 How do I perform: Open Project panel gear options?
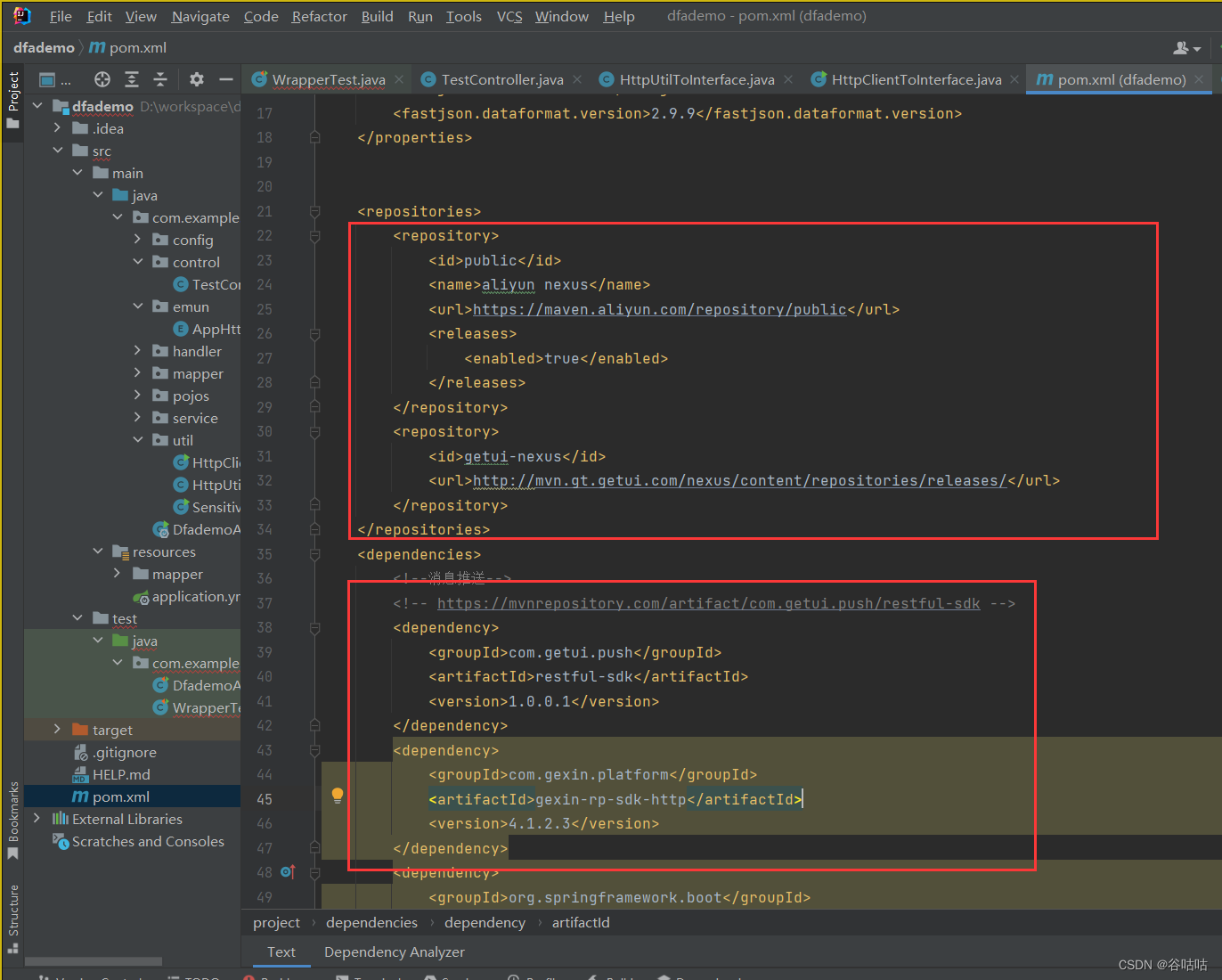tap(197, 79)
